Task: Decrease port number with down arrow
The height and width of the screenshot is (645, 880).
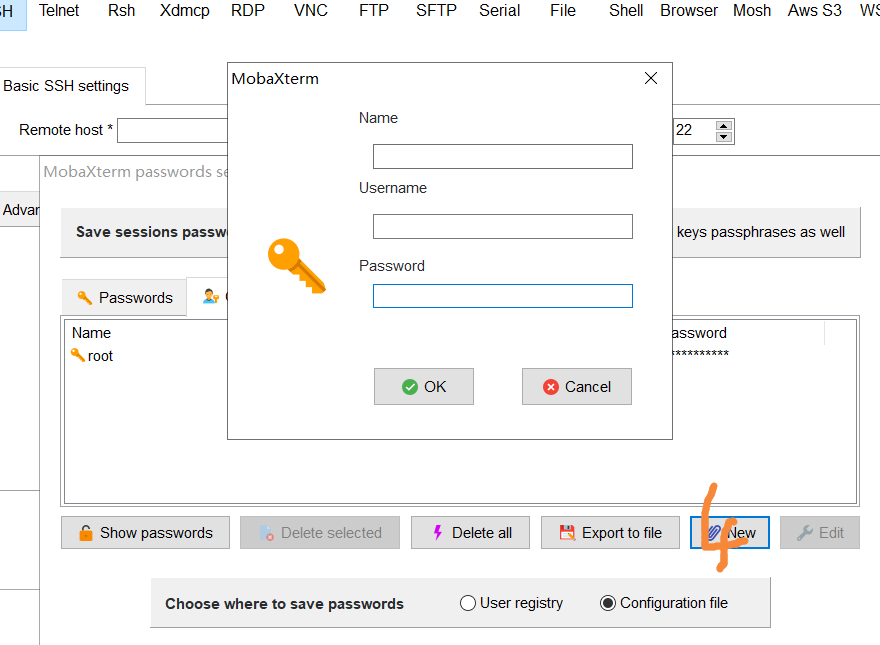Action: 724,136
